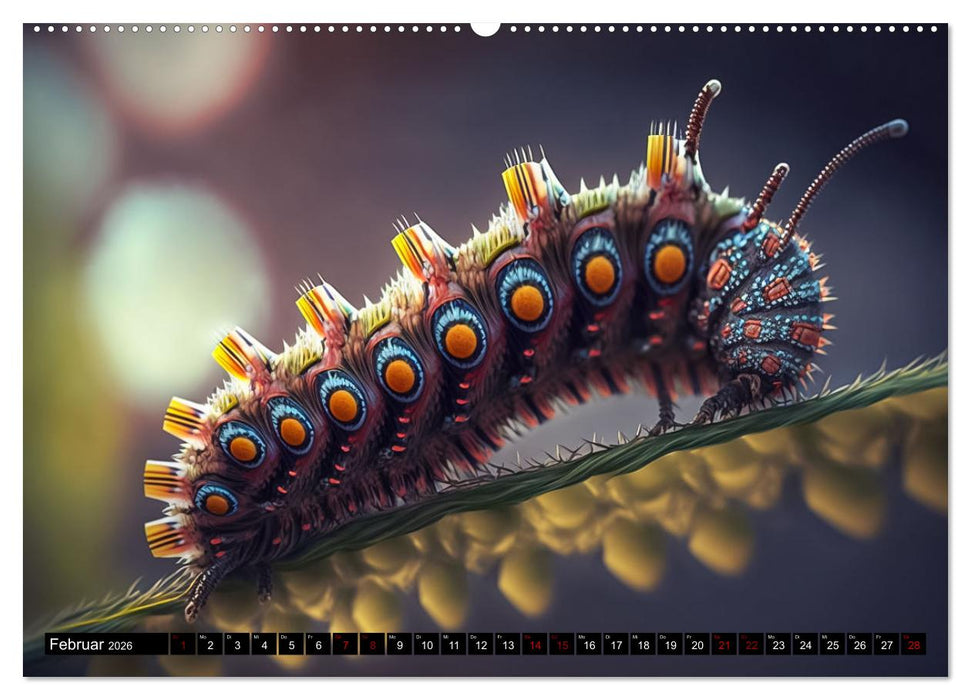Choose day 12 in the calendar row
Image resolution: width=971 pixels, height=700 pixels.
479,645
